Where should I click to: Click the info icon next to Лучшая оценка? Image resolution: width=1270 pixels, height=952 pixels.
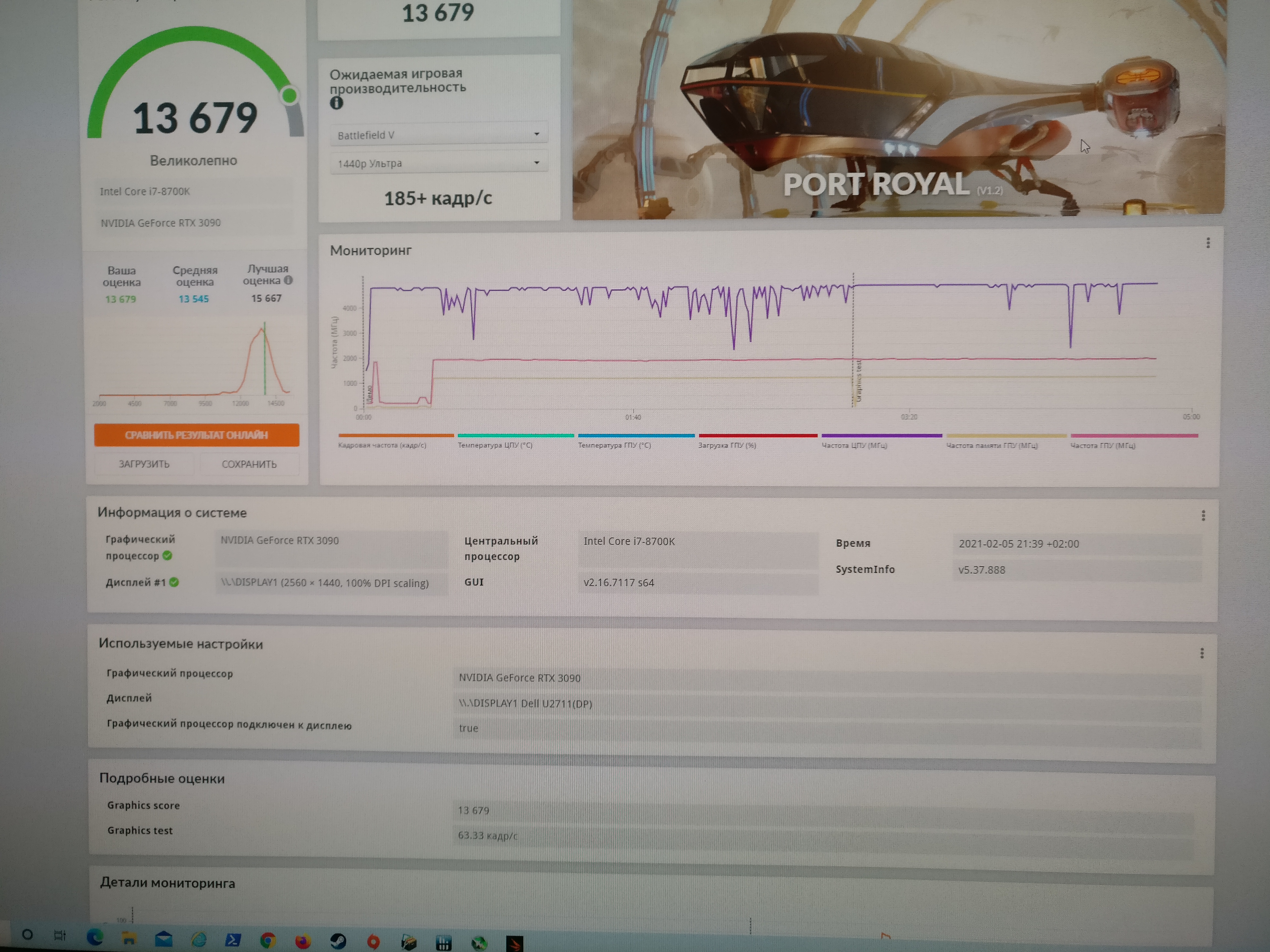288,281
